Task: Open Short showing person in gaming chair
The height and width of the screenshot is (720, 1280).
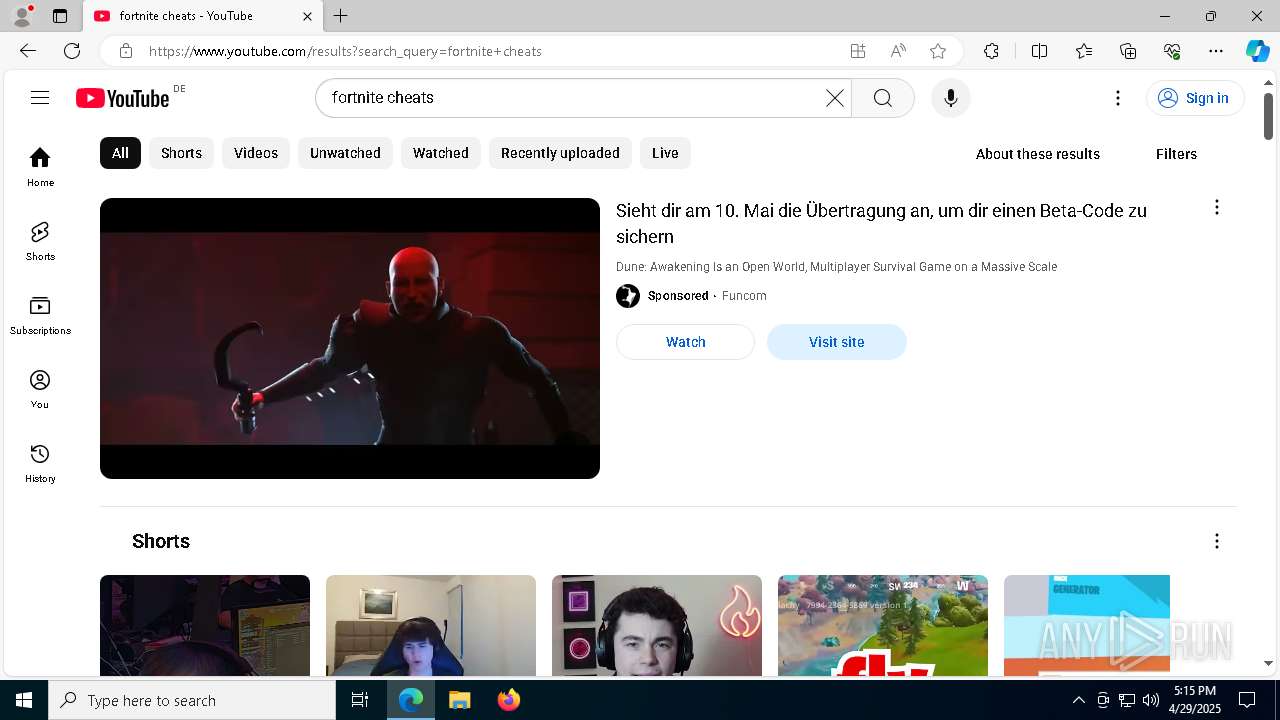Action: [x=431, y=625]
